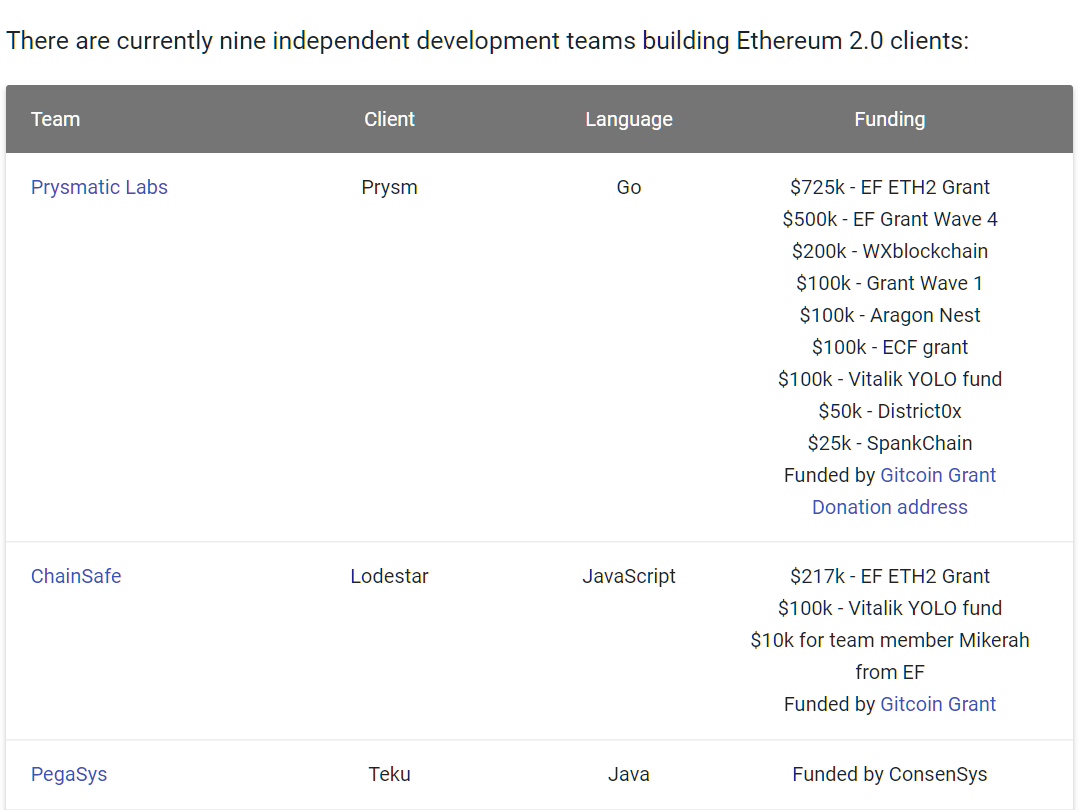This screenshot has width=1087, height=810.
Task: Click the Language column header
Action: coord(628,119)
